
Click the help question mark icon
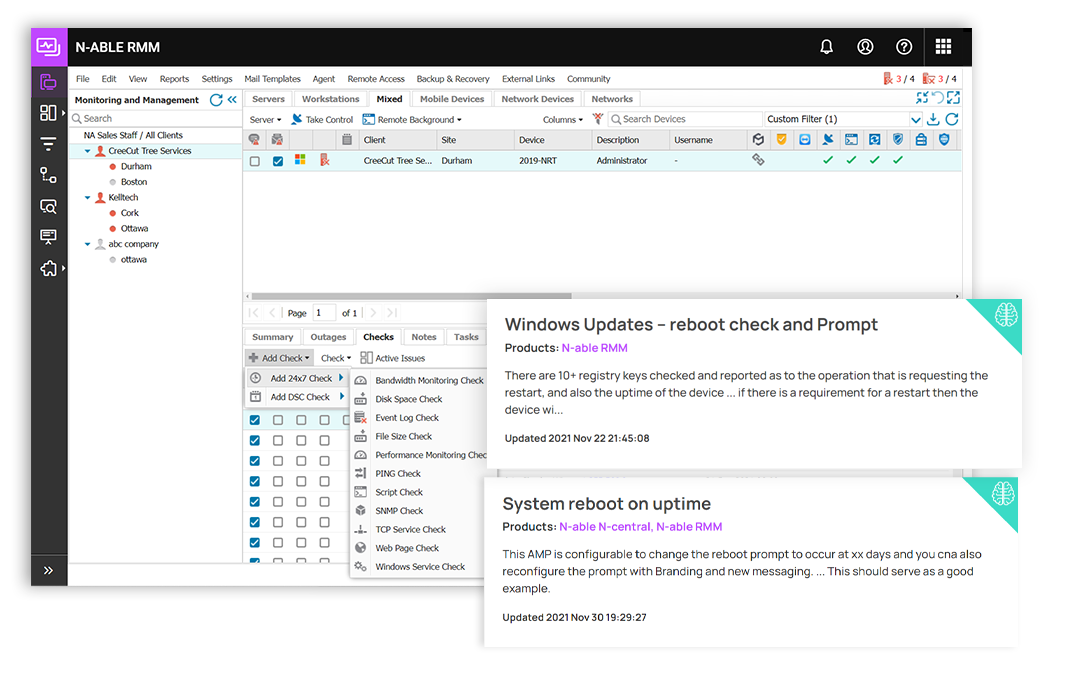point(904,47)
